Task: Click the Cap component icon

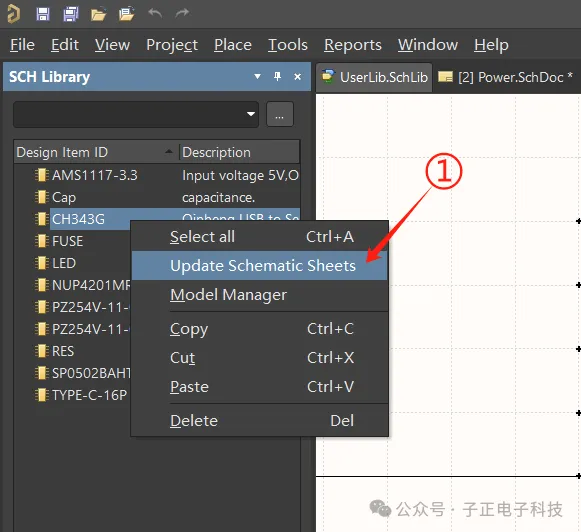Action: click(42, 197)
